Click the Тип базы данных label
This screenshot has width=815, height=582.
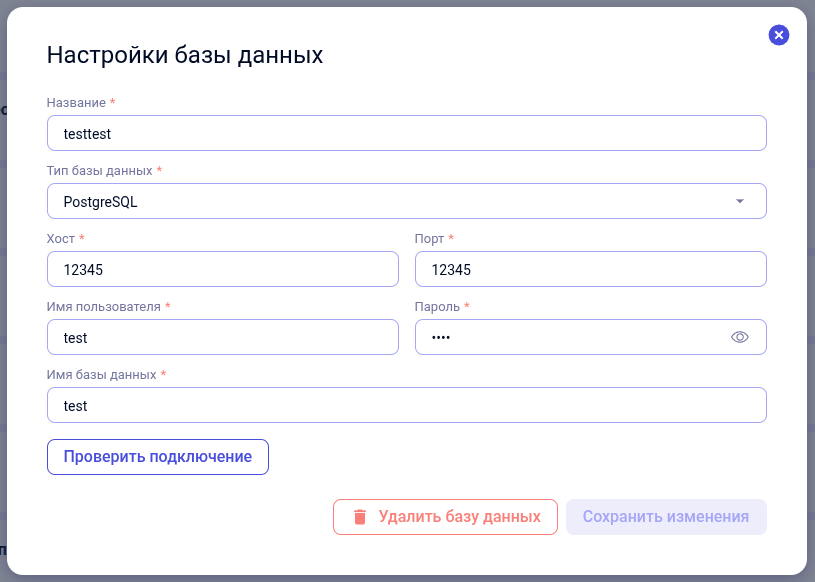coord(99,171)
